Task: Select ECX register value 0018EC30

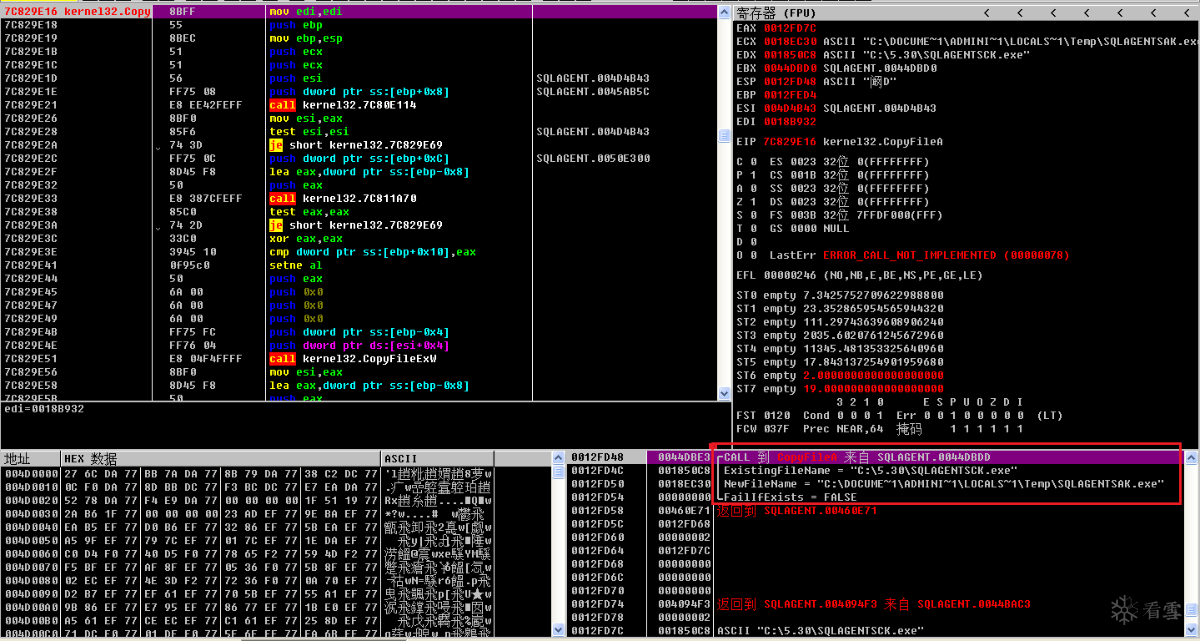Action: [790, 41]
